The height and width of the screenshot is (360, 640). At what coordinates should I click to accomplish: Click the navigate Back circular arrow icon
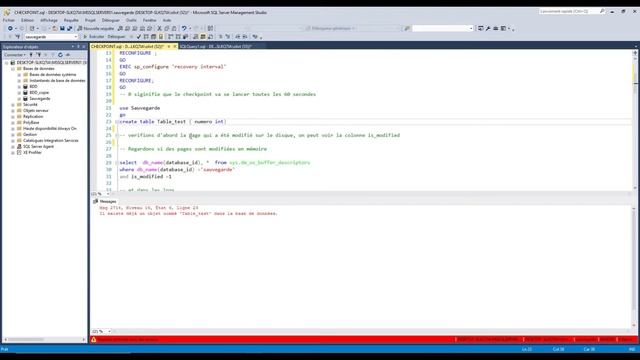pos(10,29)
